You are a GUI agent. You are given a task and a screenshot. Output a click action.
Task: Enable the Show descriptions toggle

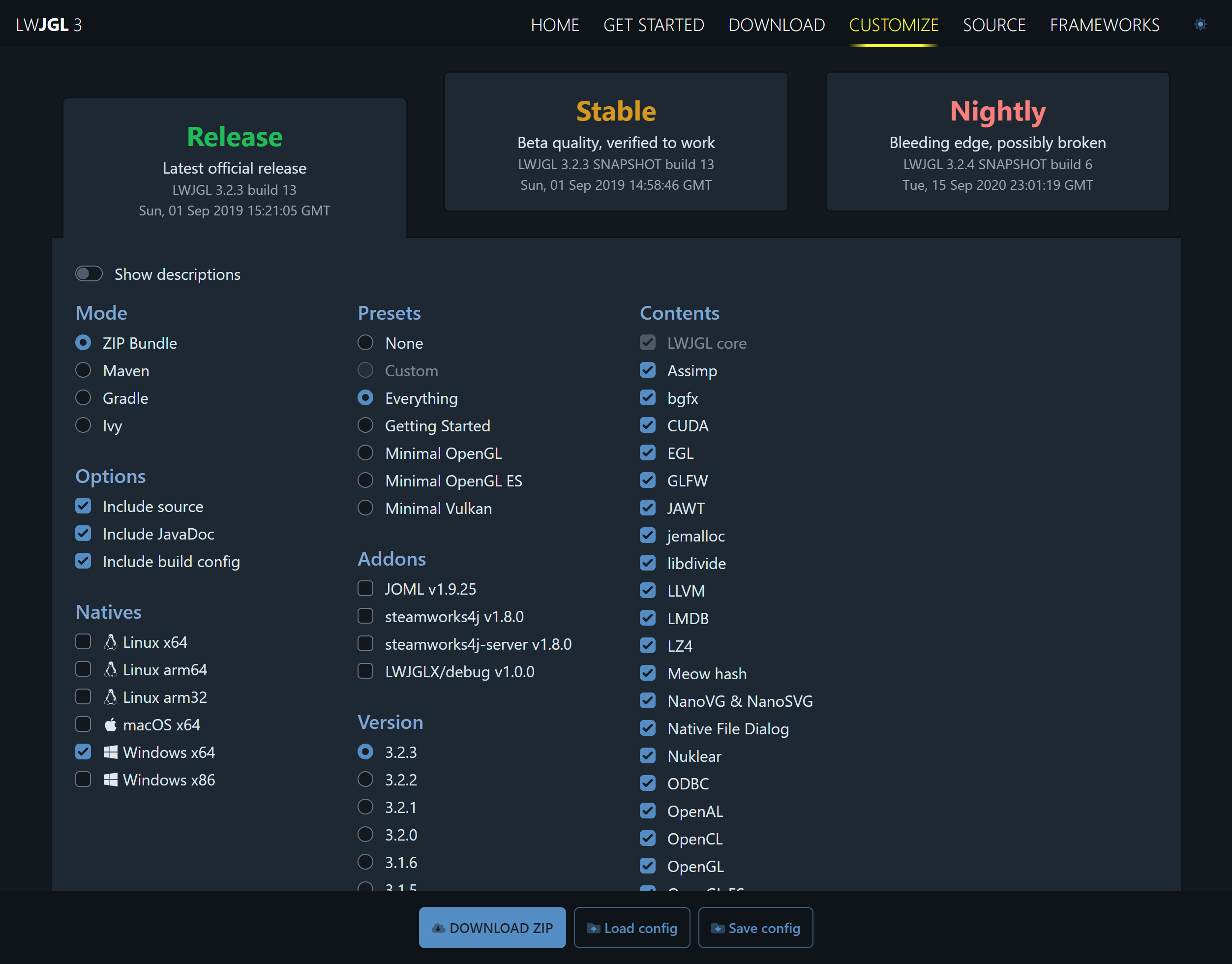click(89, 274)
